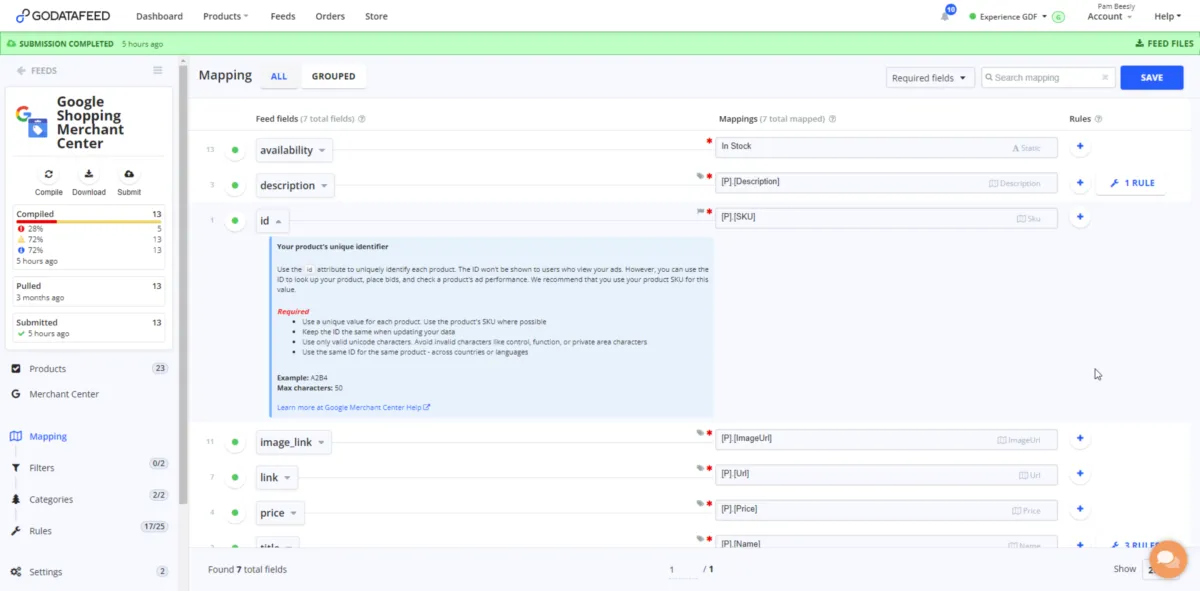The width and height of the screenshot is (1200, 591).
Task: Click the tag icon on image_link mapping
Action: pos(700,433)
